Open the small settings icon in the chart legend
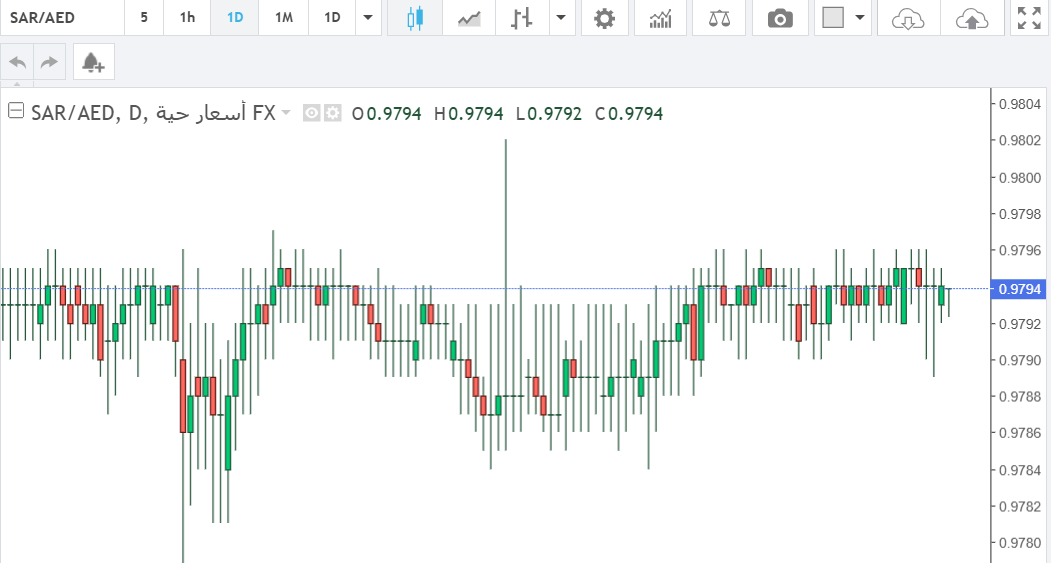The width and height of the screenshot is (1051, 563). tap(332, 114)
